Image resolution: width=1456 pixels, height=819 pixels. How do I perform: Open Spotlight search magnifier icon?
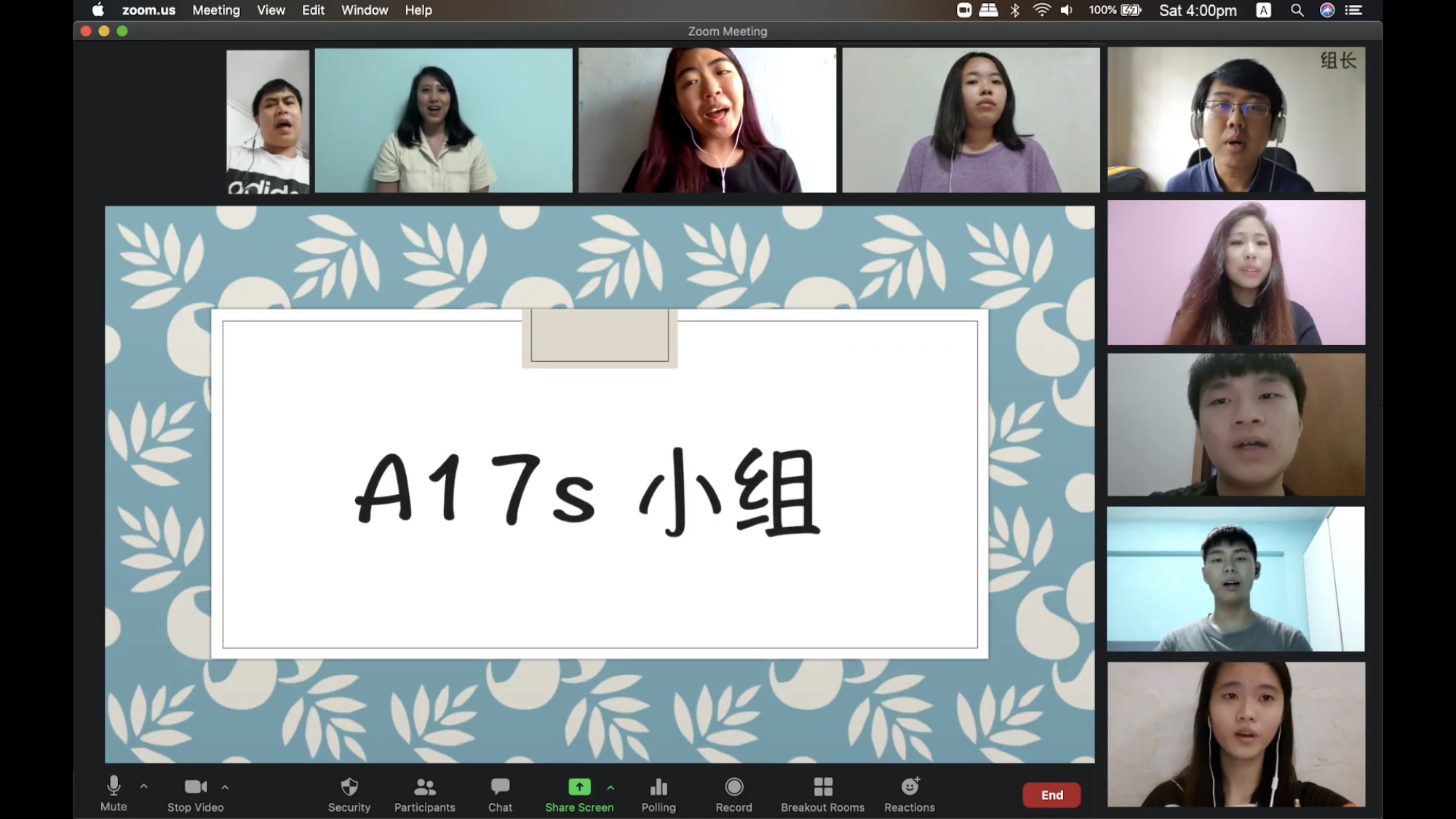1297,10
